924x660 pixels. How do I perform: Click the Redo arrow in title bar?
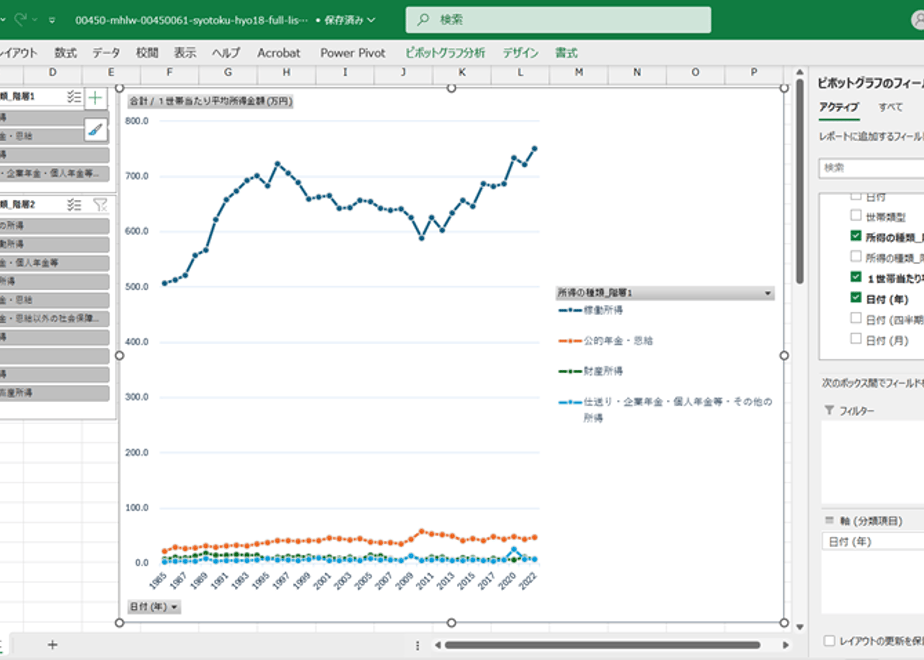pos(21,19)
